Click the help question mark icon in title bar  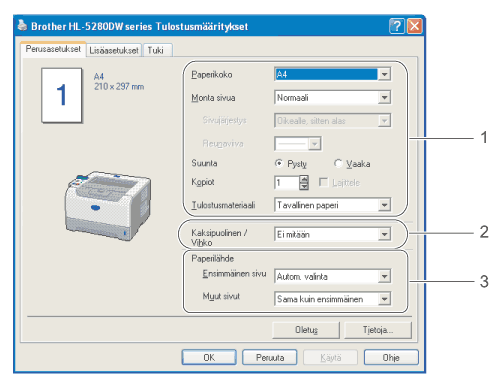coord(396,26)
